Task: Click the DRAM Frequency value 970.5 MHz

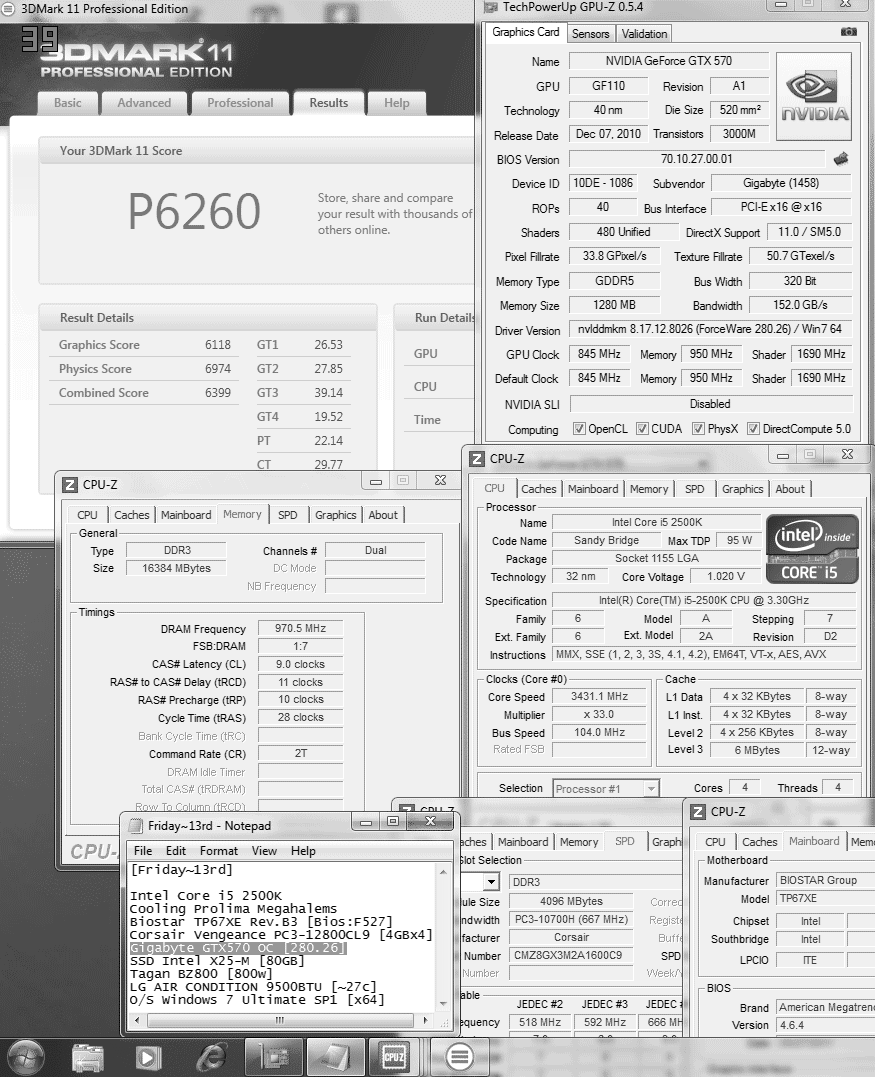Action: point(300,628)
